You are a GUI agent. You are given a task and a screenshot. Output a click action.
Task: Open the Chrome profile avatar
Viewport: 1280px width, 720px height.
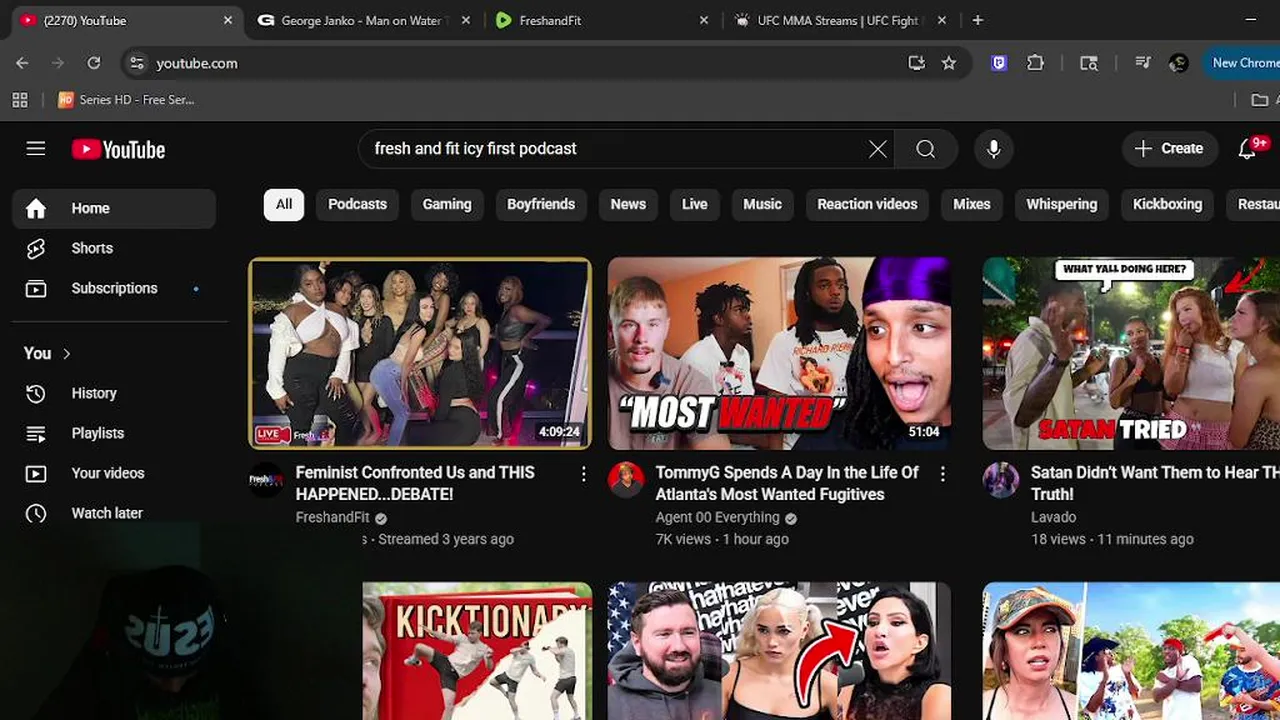[x=1179, y=63]
